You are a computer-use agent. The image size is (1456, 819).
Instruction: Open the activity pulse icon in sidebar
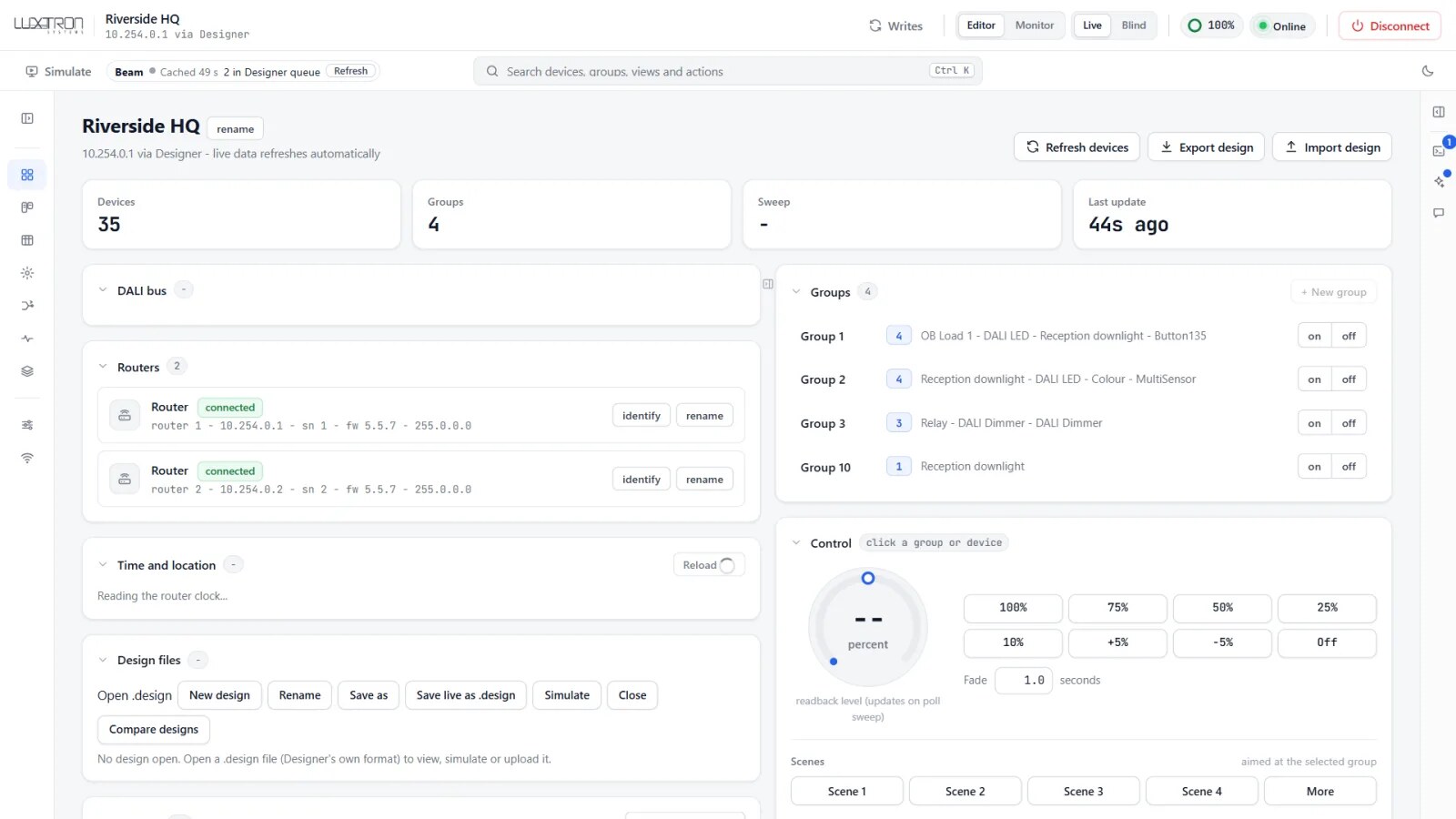point(27,339)
